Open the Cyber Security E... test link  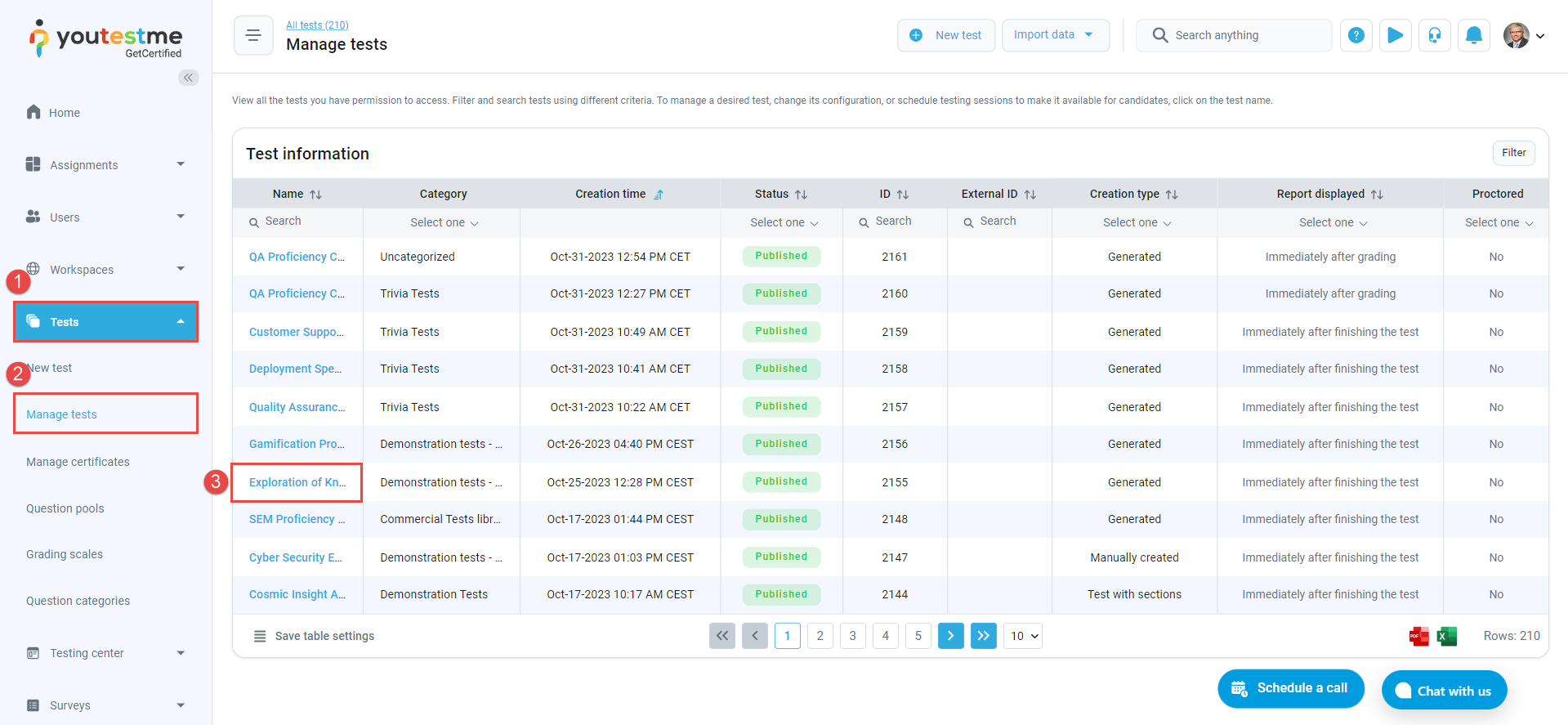pyautogui.click(x=296, y=557)
